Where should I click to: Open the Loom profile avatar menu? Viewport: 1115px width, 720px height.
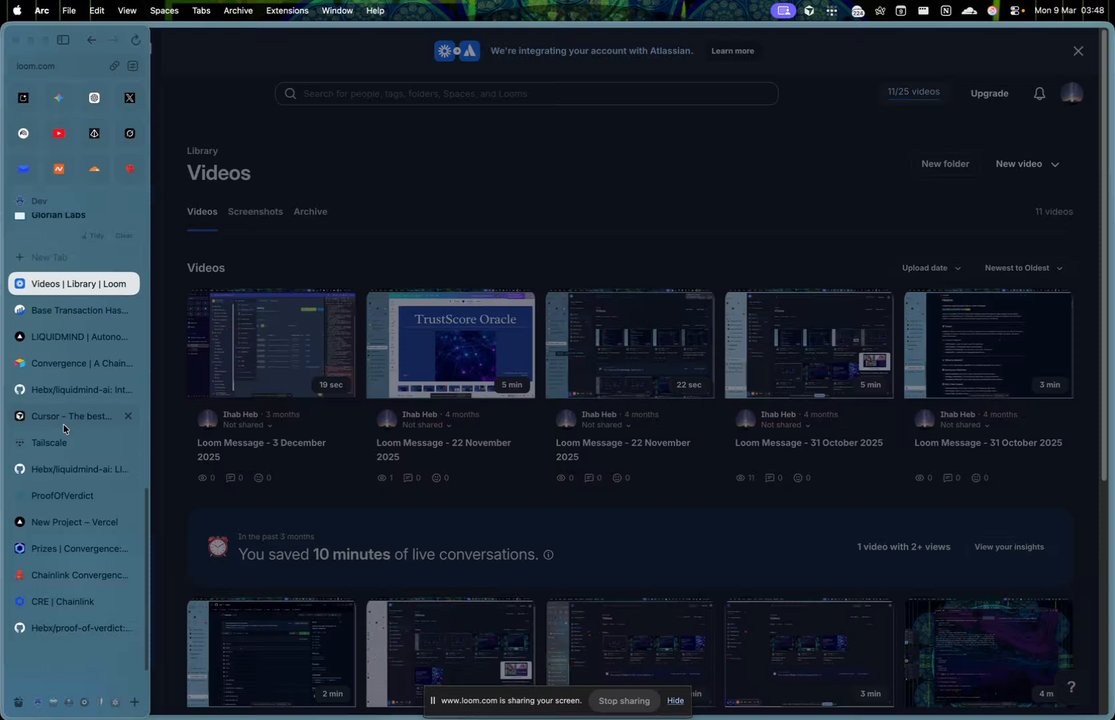(1072, 93)
